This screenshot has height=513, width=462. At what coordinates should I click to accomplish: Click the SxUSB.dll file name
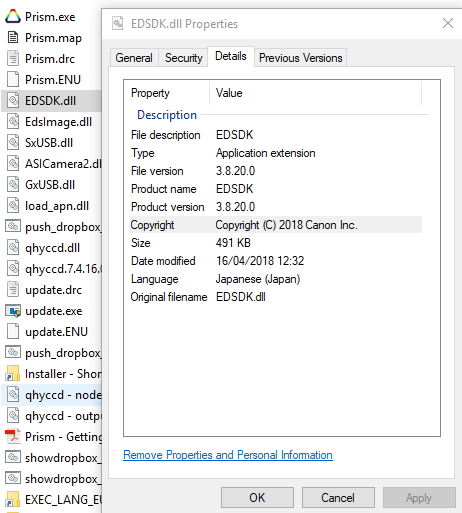pos(49,143)
